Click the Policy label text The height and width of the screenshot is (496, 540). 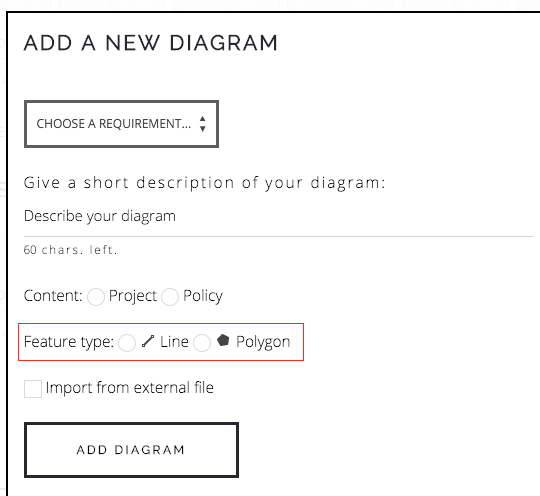203,296
